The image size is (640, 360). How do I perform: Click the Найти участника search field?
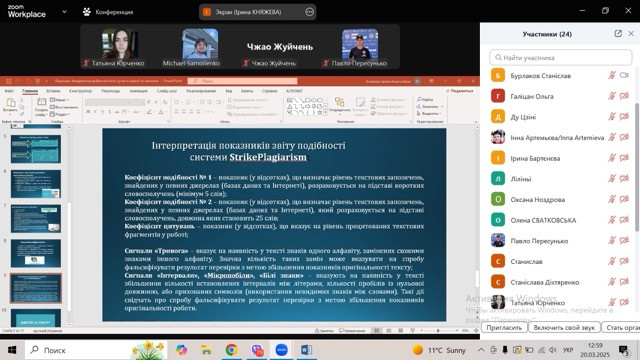point(560,58)
